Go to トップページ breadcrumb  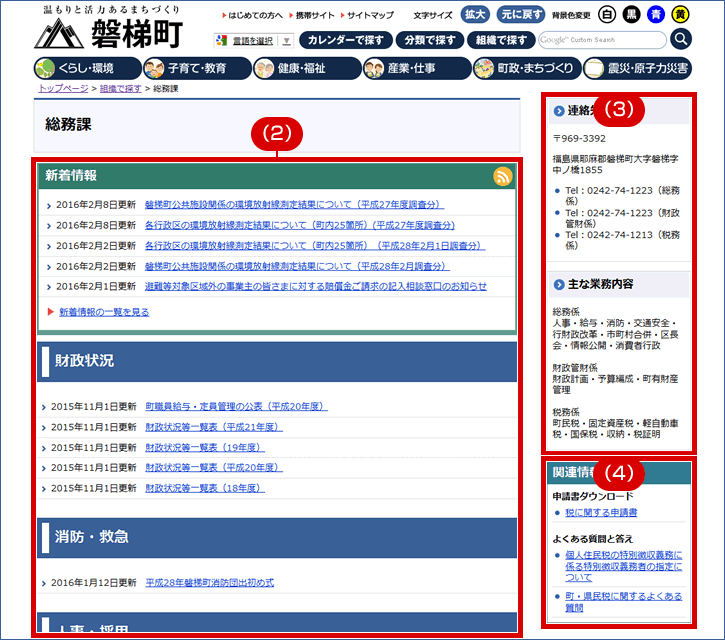pyautogui.click(x=63, y=88)
